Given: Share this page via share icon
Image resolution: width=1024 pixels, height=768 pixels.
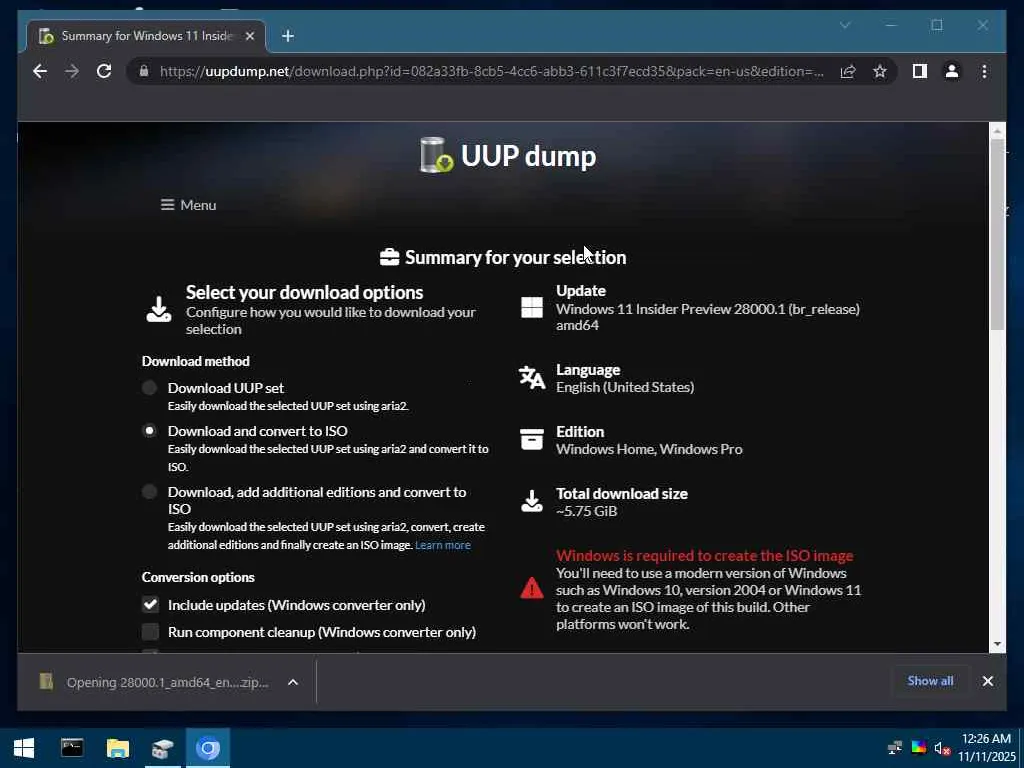Looking at the screenshot, I should [848, 71].
